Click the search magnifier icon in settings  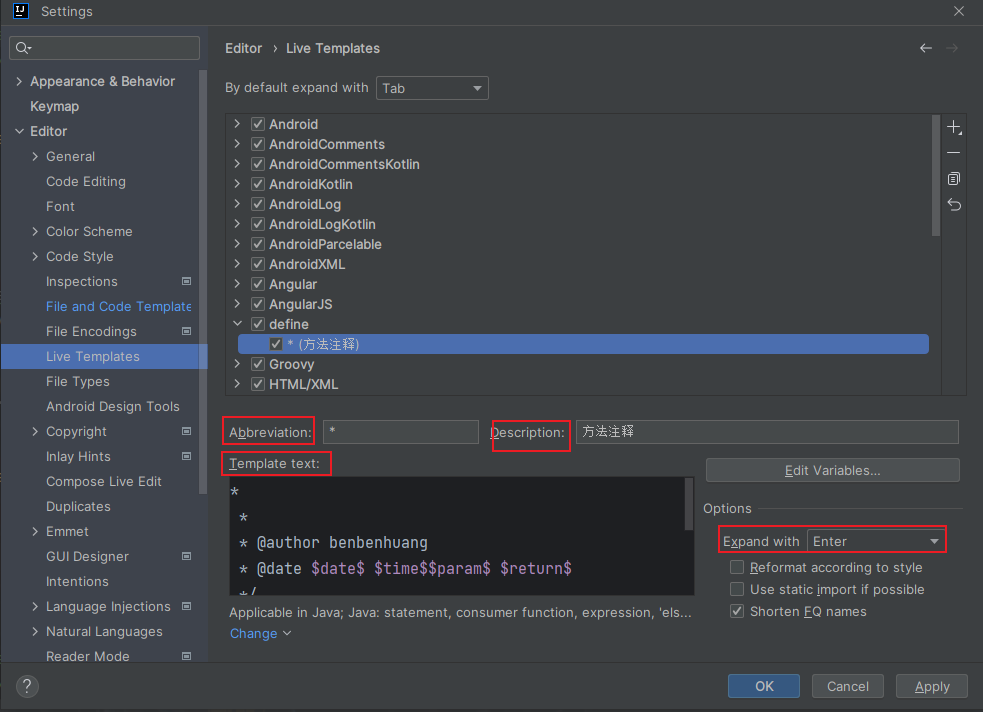click(23, 48)
